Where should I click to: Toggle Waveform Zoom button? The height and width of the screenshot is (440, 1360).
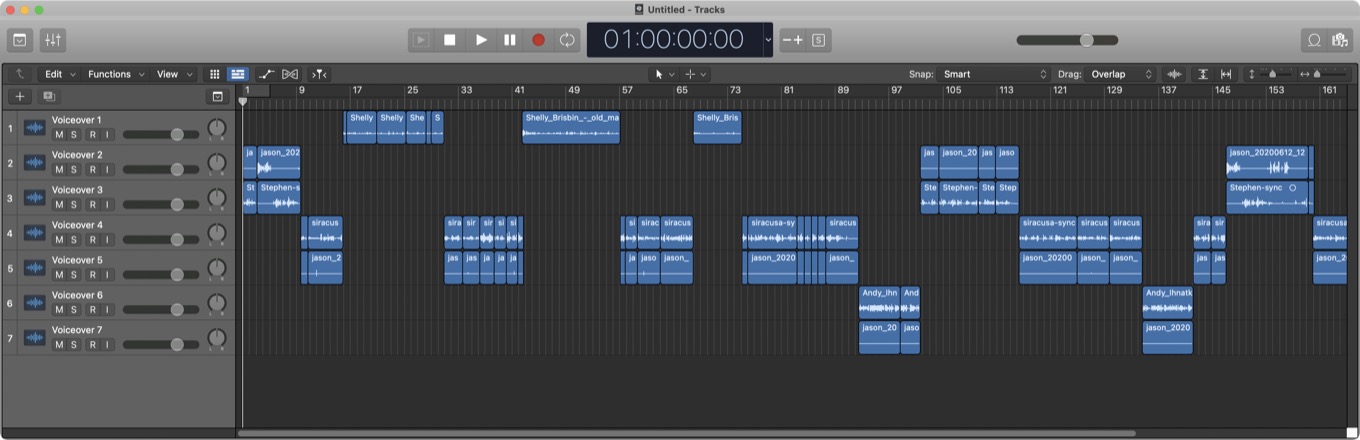[1174, 74]
